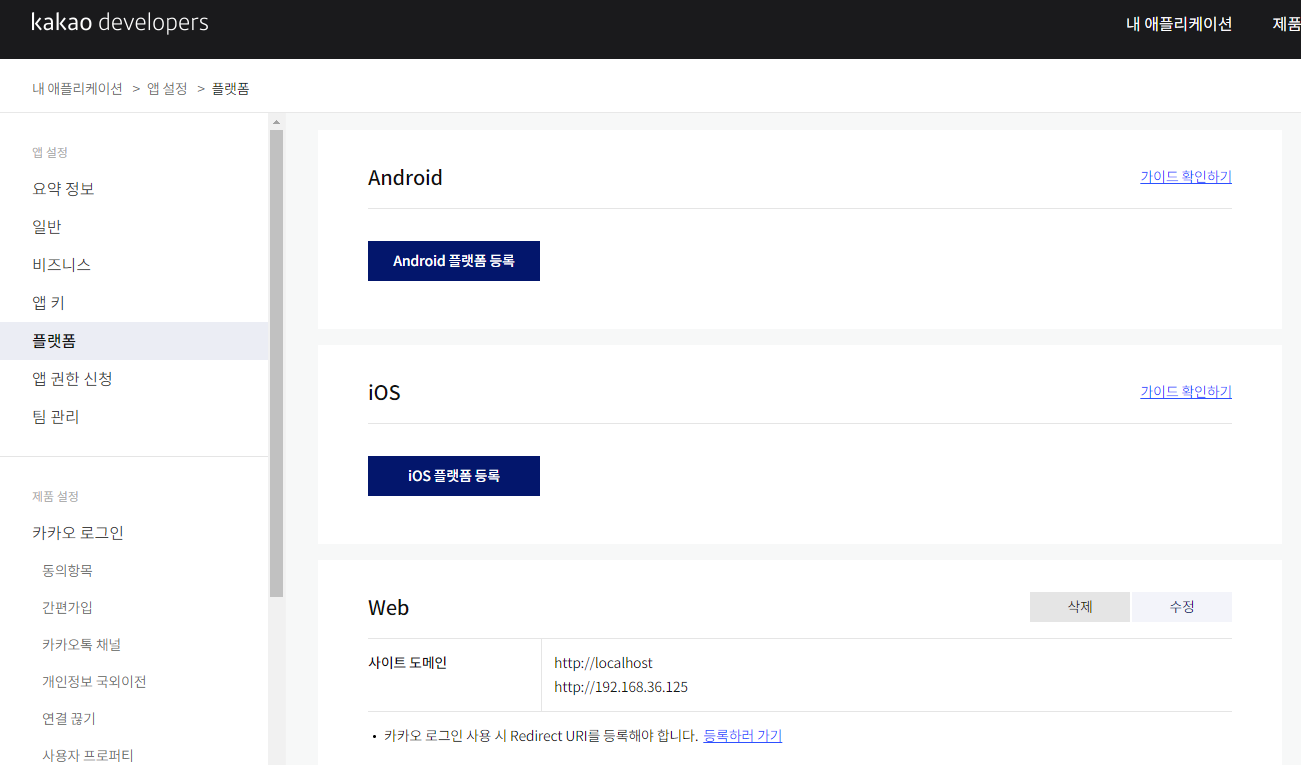Open iOS 가이드 확인하기 link
Screen dimensions: 1301x765
(x=1186, y=392)
